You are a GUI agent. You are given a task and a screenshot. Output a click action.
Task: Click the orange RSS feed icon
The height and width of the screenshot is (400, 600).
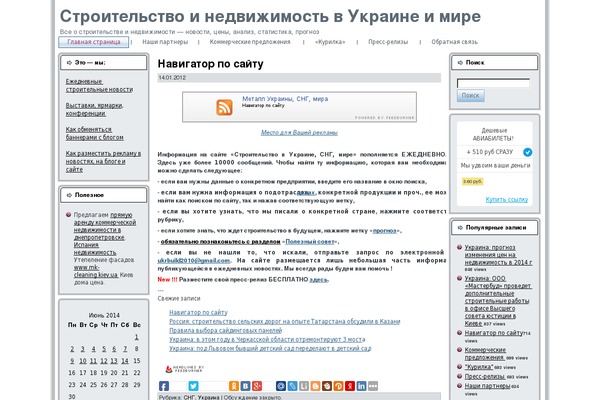(224, 107)
